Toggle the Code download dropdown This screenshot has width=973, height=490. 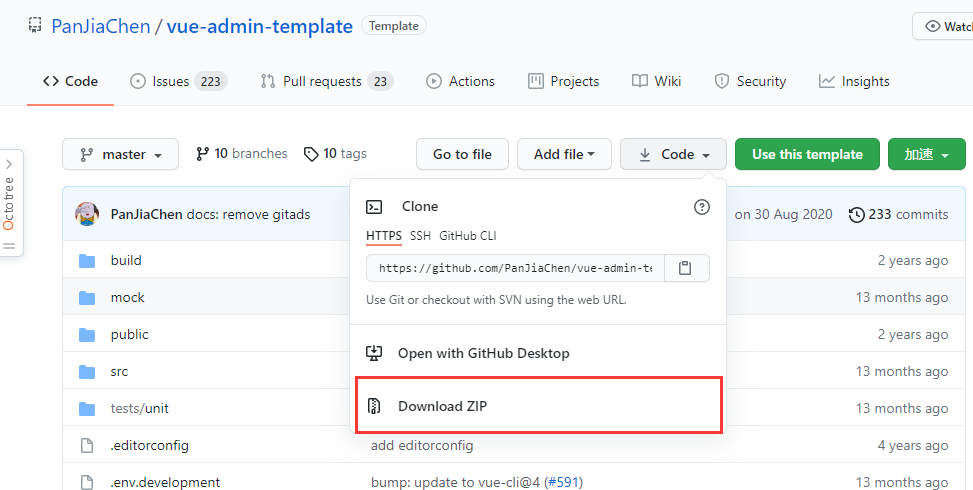[x=673, y=154]
